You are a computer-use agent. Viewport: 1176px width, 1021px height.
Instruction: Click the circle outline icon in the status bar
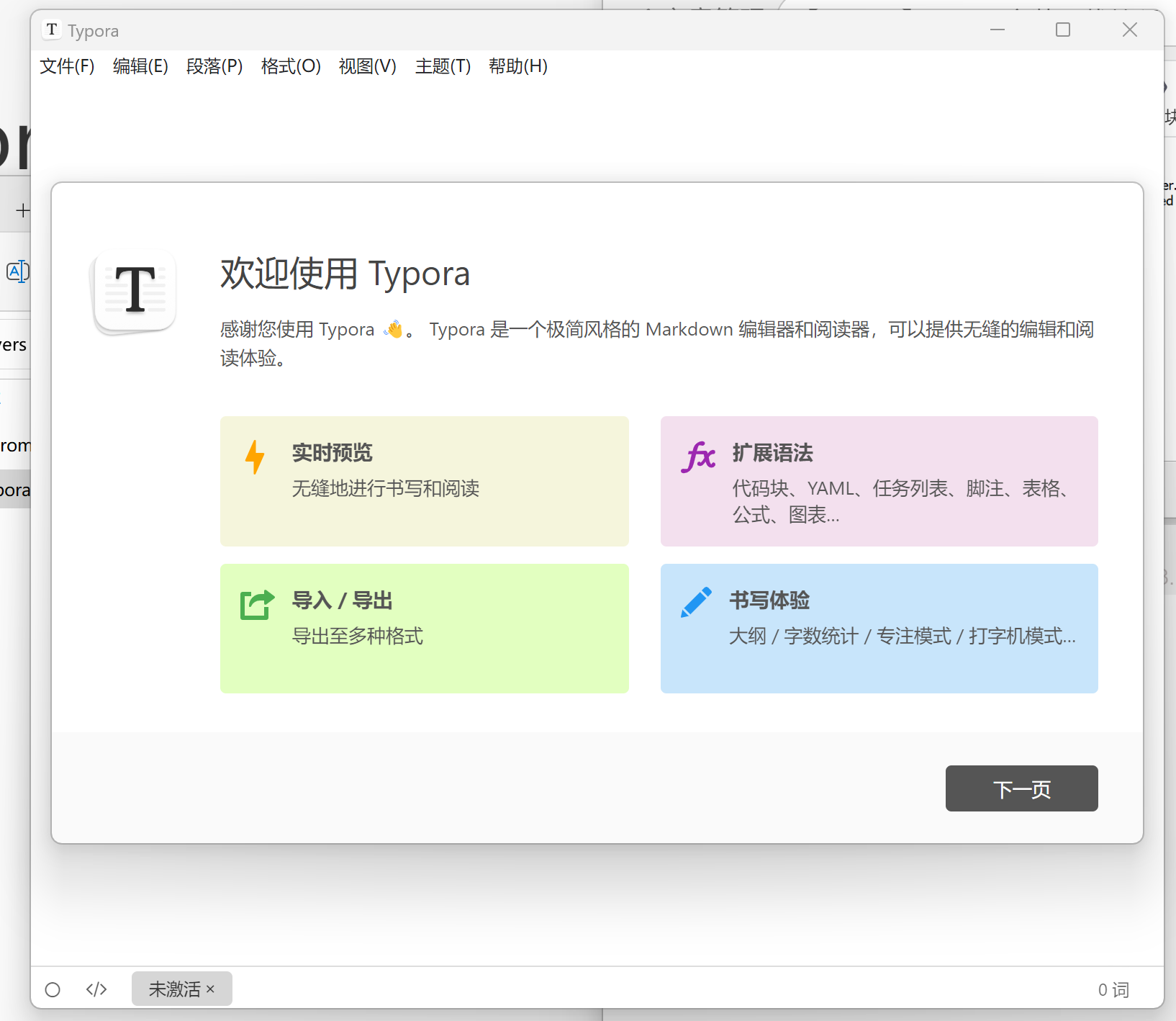(52, 989)
